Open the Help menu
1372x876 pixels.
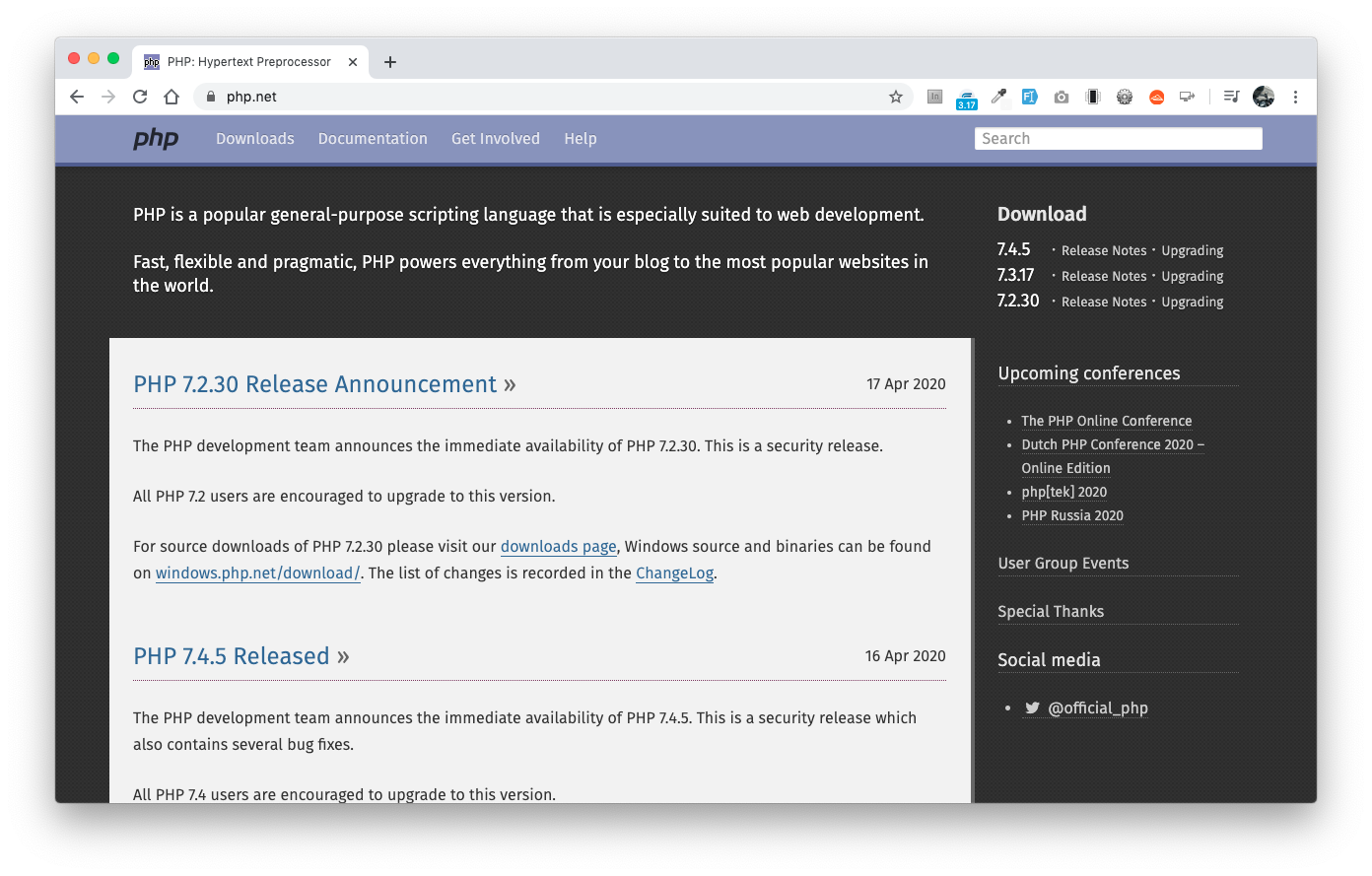(x=581, y=139)
